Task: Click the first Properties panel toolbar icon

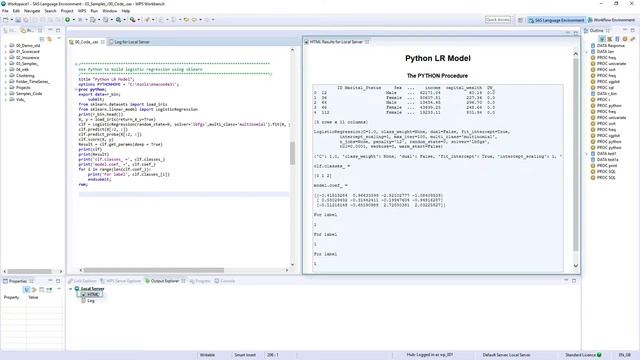Action: click(27, 289)
